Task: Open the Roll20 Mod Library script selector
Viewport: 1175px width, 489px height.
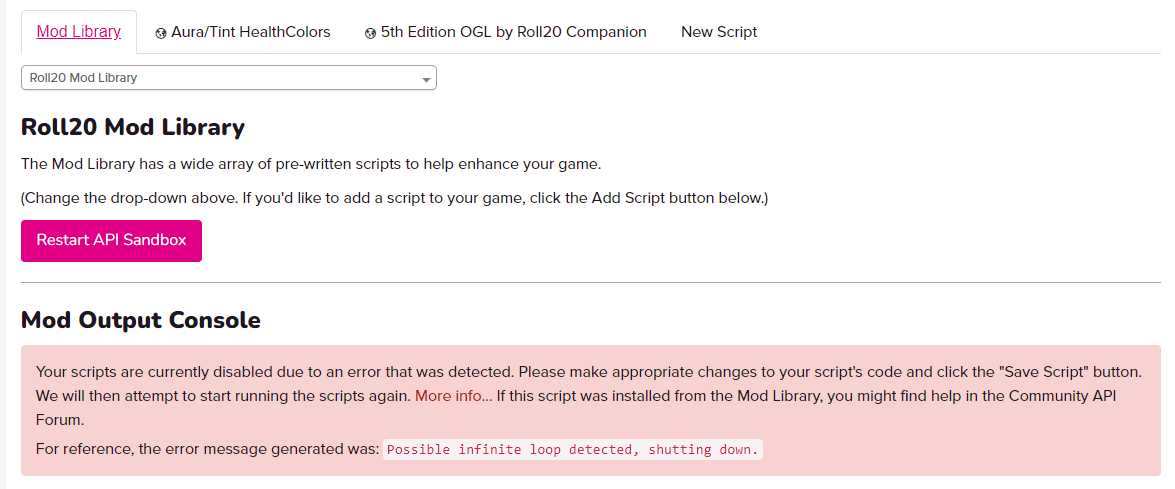Action: click(228, 78)
